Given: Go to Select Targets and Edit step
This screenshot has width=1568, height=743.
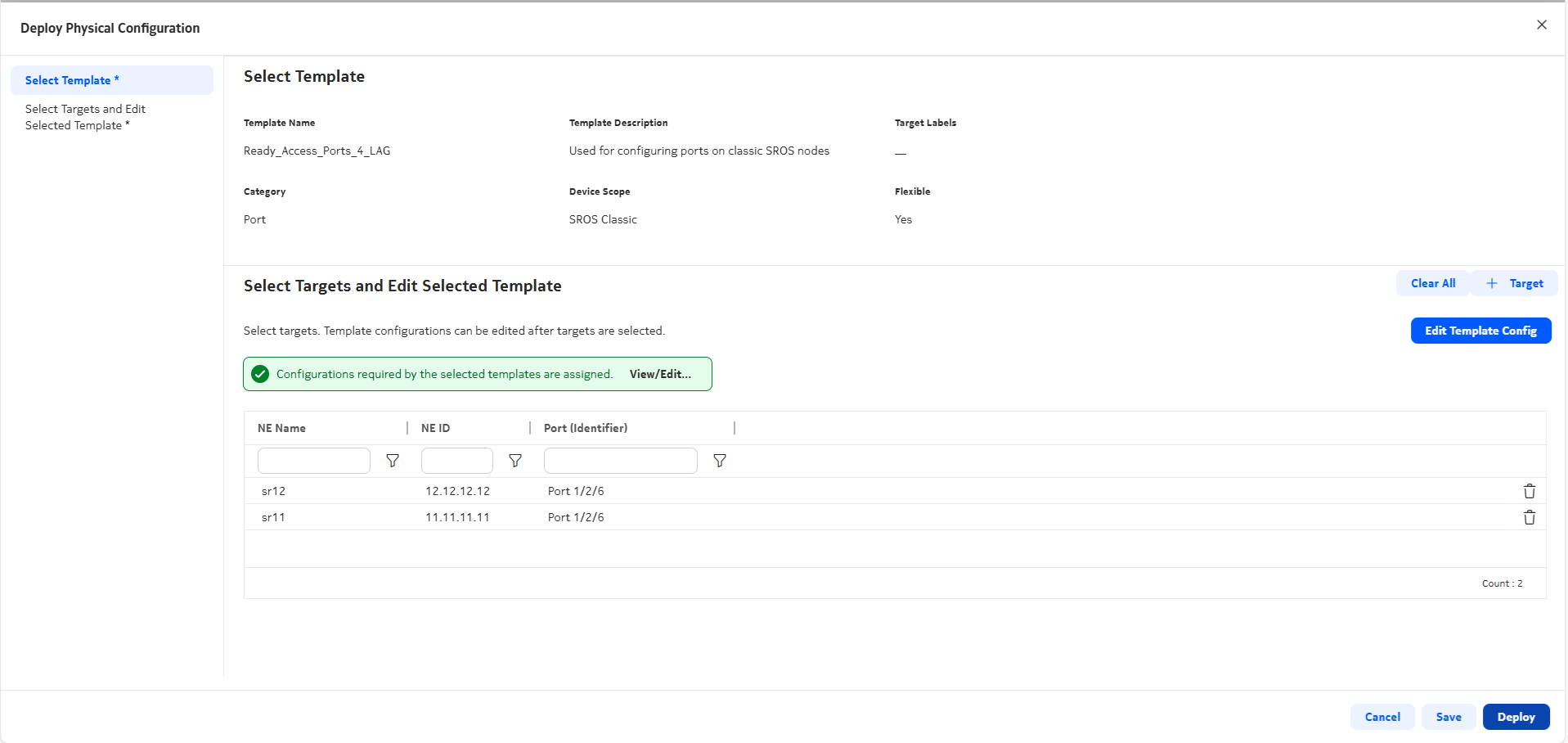Looking at the screenshot, I should click(x=85, y=117).
